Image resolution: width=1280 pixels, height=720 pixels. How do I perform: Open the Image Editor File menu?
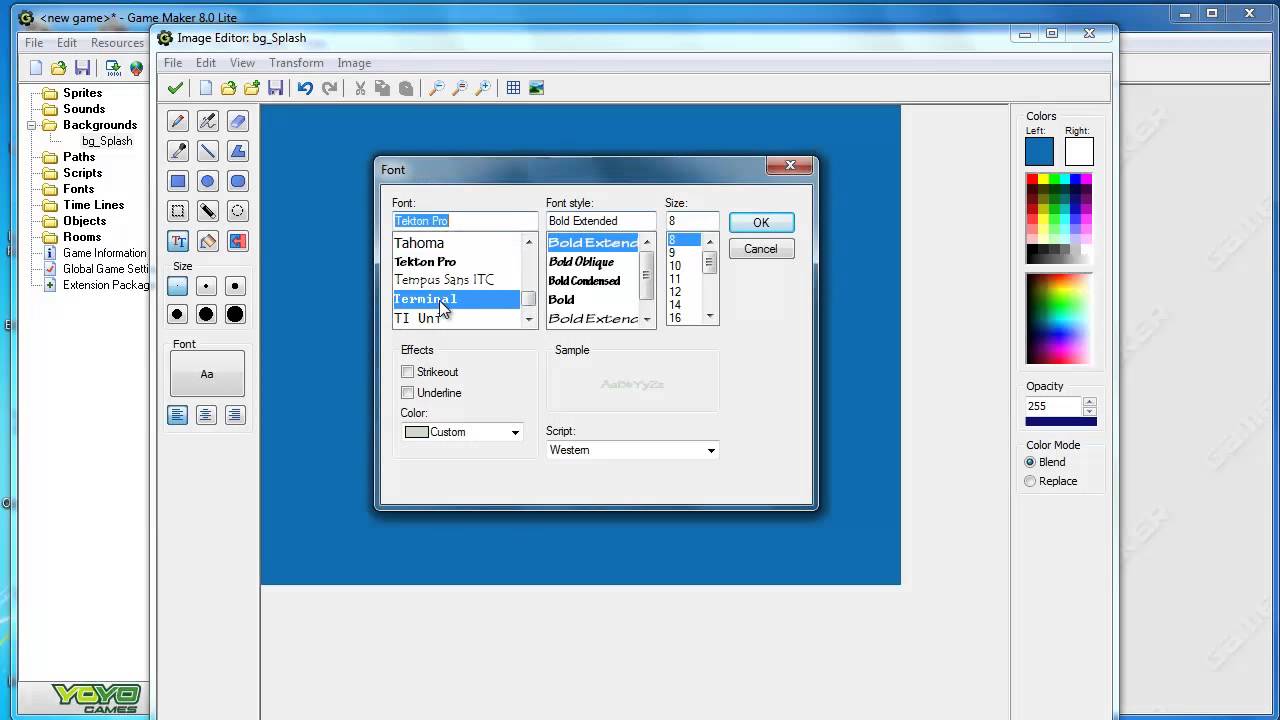coord(173,63)
